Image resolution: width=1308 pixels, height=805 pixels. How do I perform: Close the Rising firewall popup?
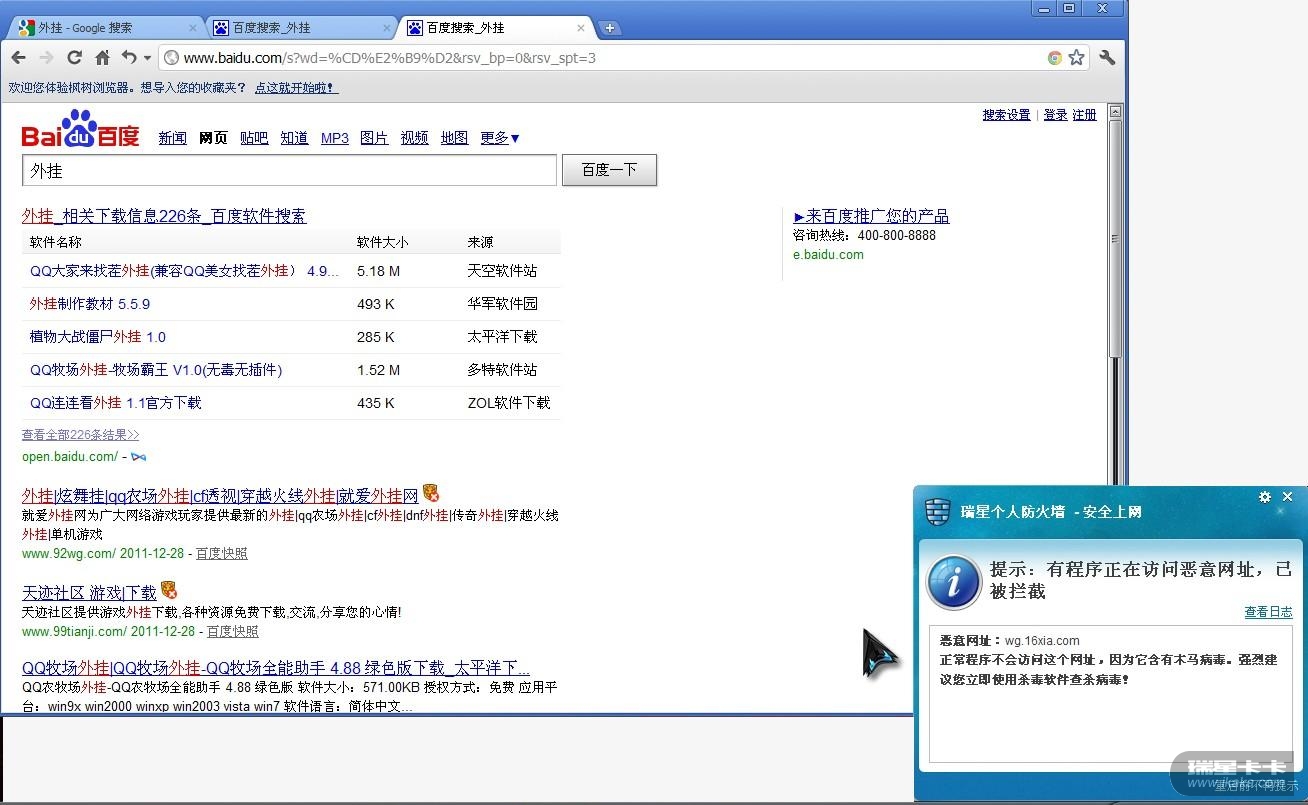pos(1288,497)
